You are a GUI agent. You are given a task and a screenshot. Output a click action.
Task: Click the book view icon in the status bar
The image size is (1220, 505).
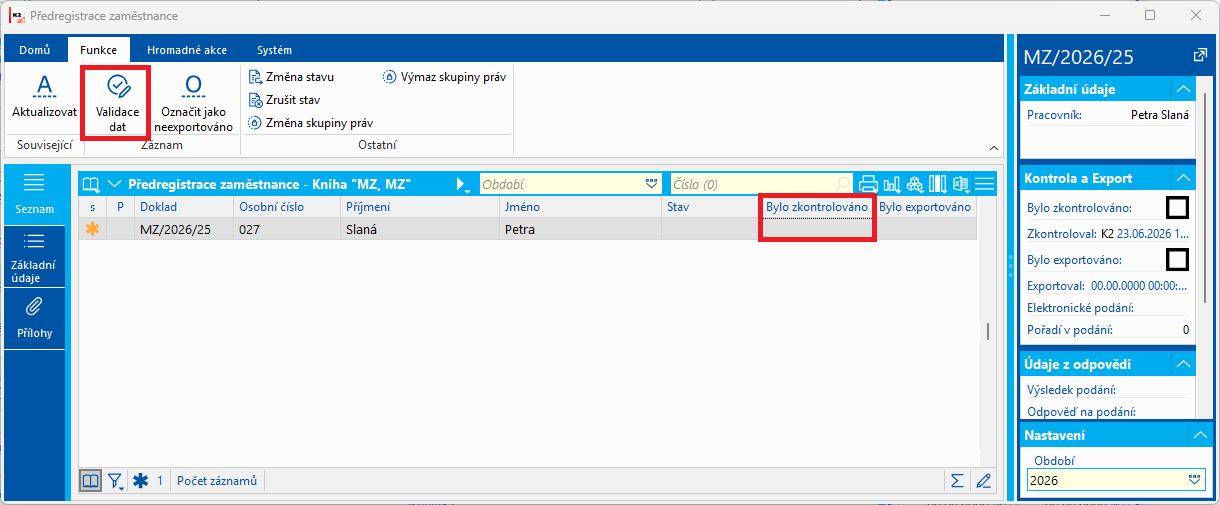[x=91, y=481]
